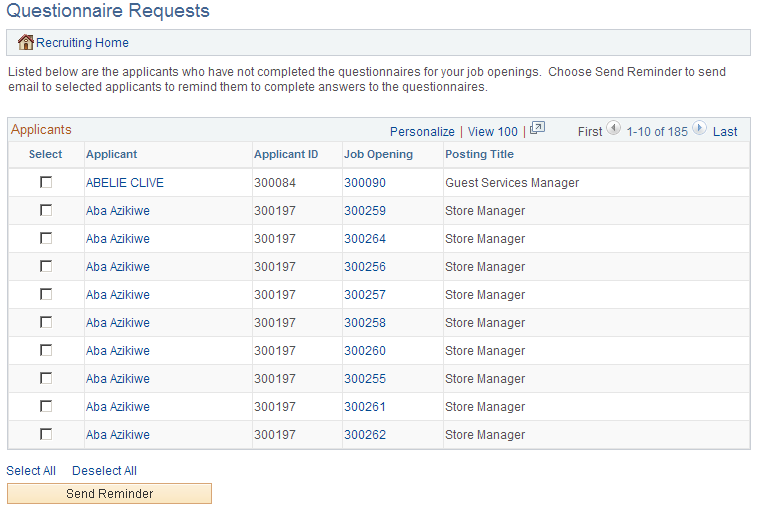Viewport: 758px width, 509px height.
Task: Tick the checkbox for job opening 300256
Action: tap(46, 266)
